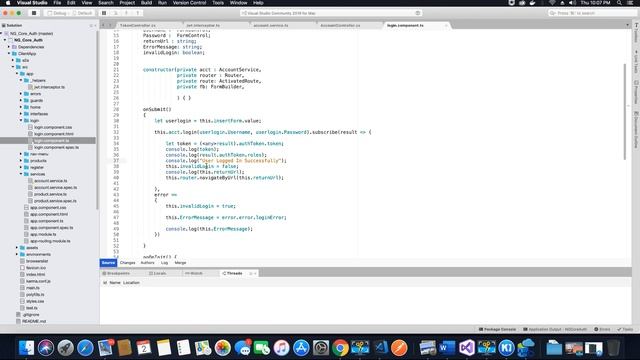Select README.md in the solution tree
This screenshot has height=360, width=640.
click(x=34, y=321)
